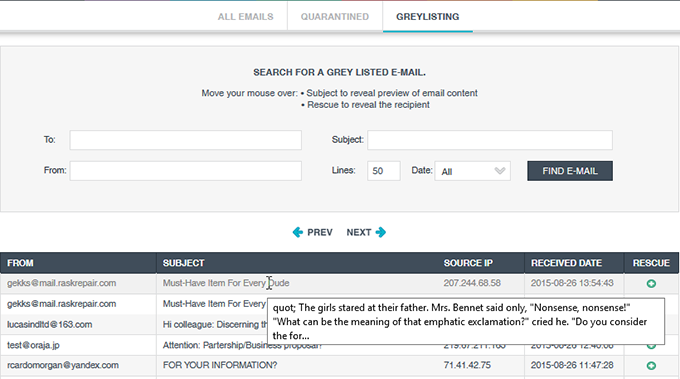Rescue the rcardomorgan@yandex.com email
Viewport: 680px width, 379px height.
pyautogui.click(x=651, y=366)
